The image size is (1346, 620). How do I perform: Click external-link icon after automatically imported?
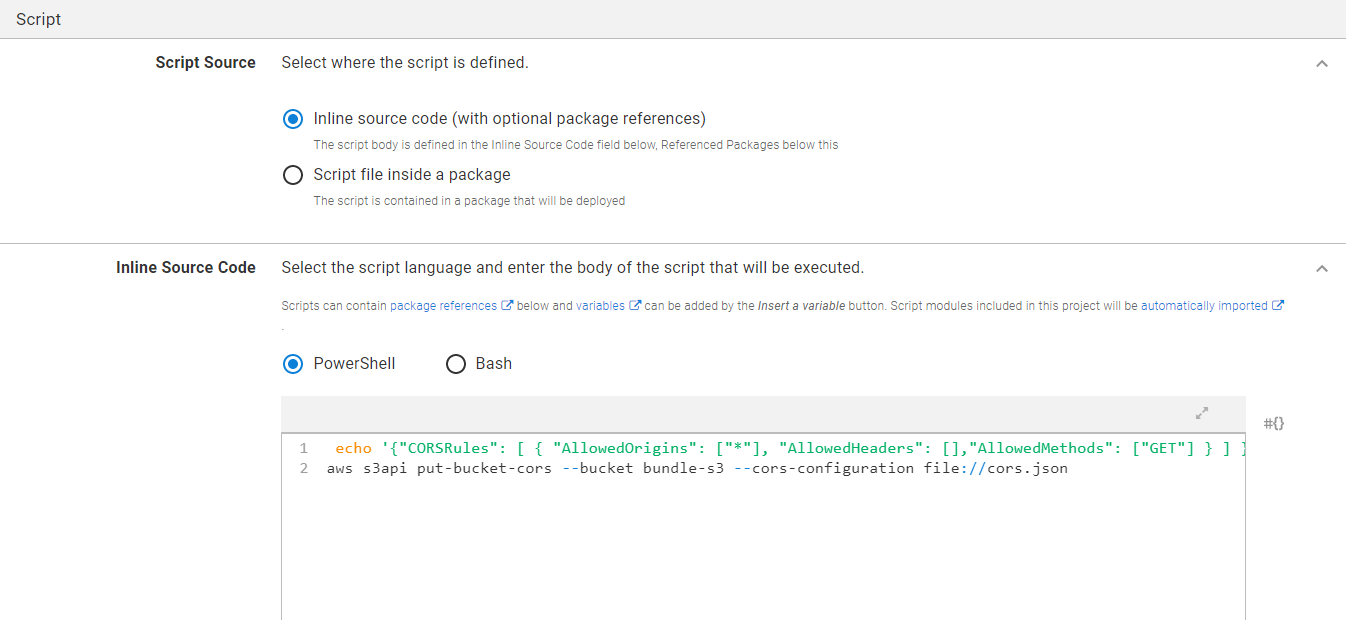coord(1277,306)
